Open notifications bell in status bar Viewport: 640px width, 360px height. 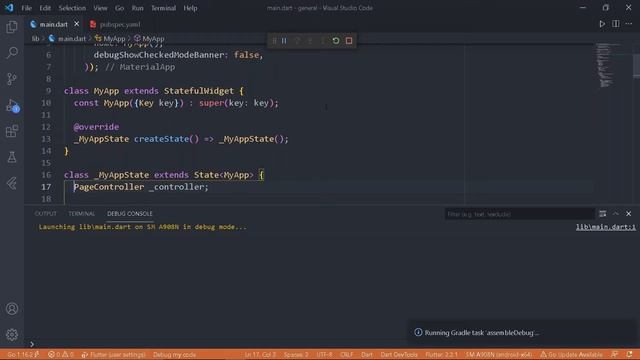coord(629,355)
